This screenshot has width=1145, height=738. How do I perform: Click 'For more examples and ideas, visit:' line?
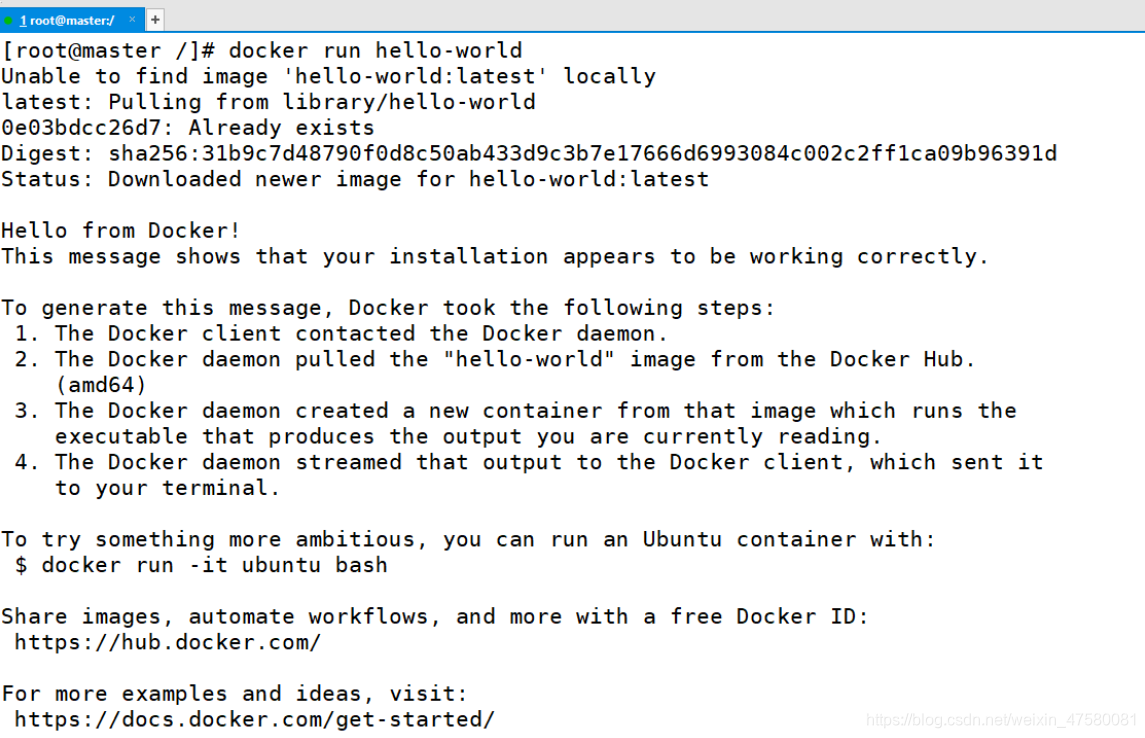[x=234, y=693]
